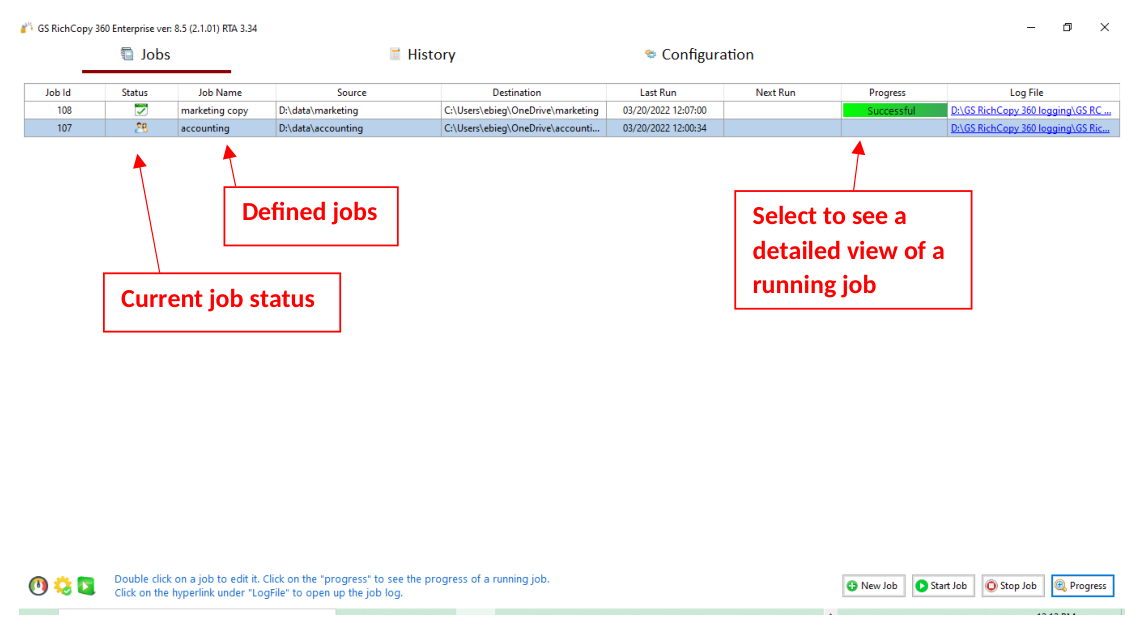Click the status icon for accounting job

coord(141,128)
